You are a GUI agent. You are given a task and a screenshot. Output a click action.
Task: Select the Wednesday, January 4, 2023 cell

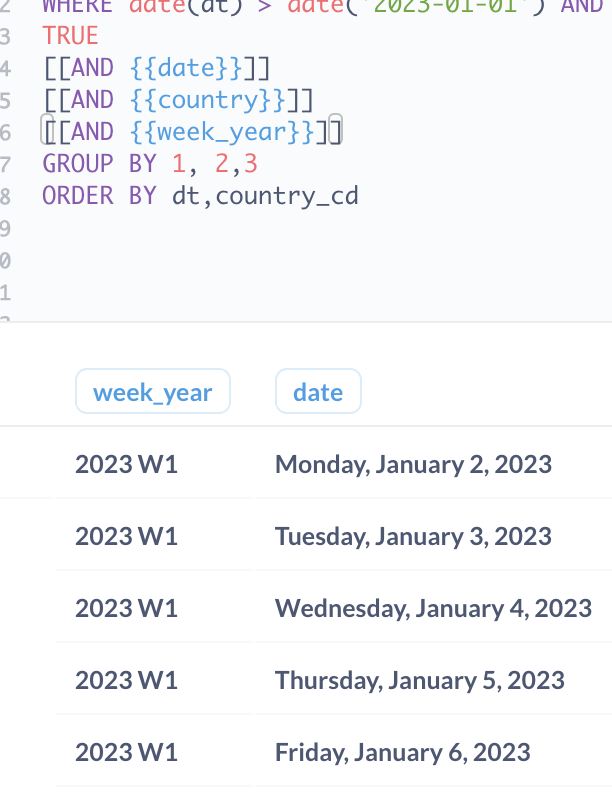[433, 608]
